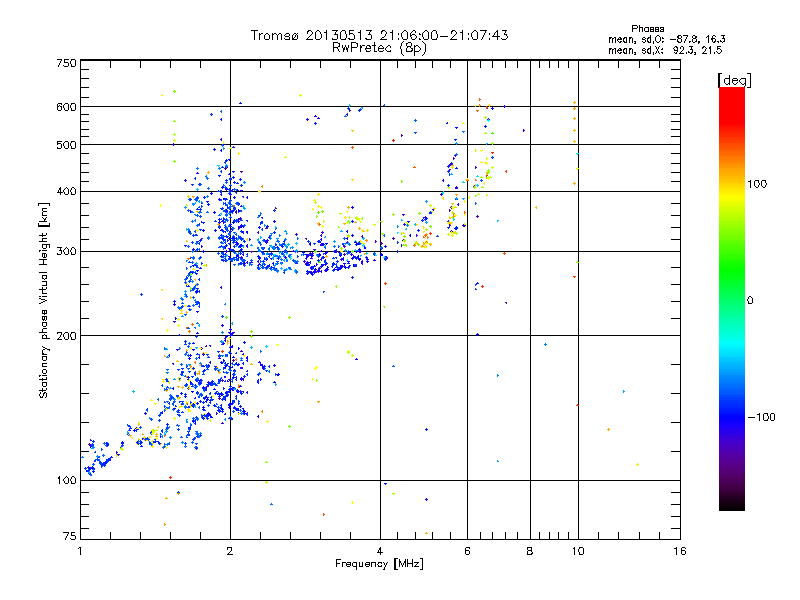Click the rainbow phase colorbar
The width and height of the screenshot is (800, 600).
[732, 298]
